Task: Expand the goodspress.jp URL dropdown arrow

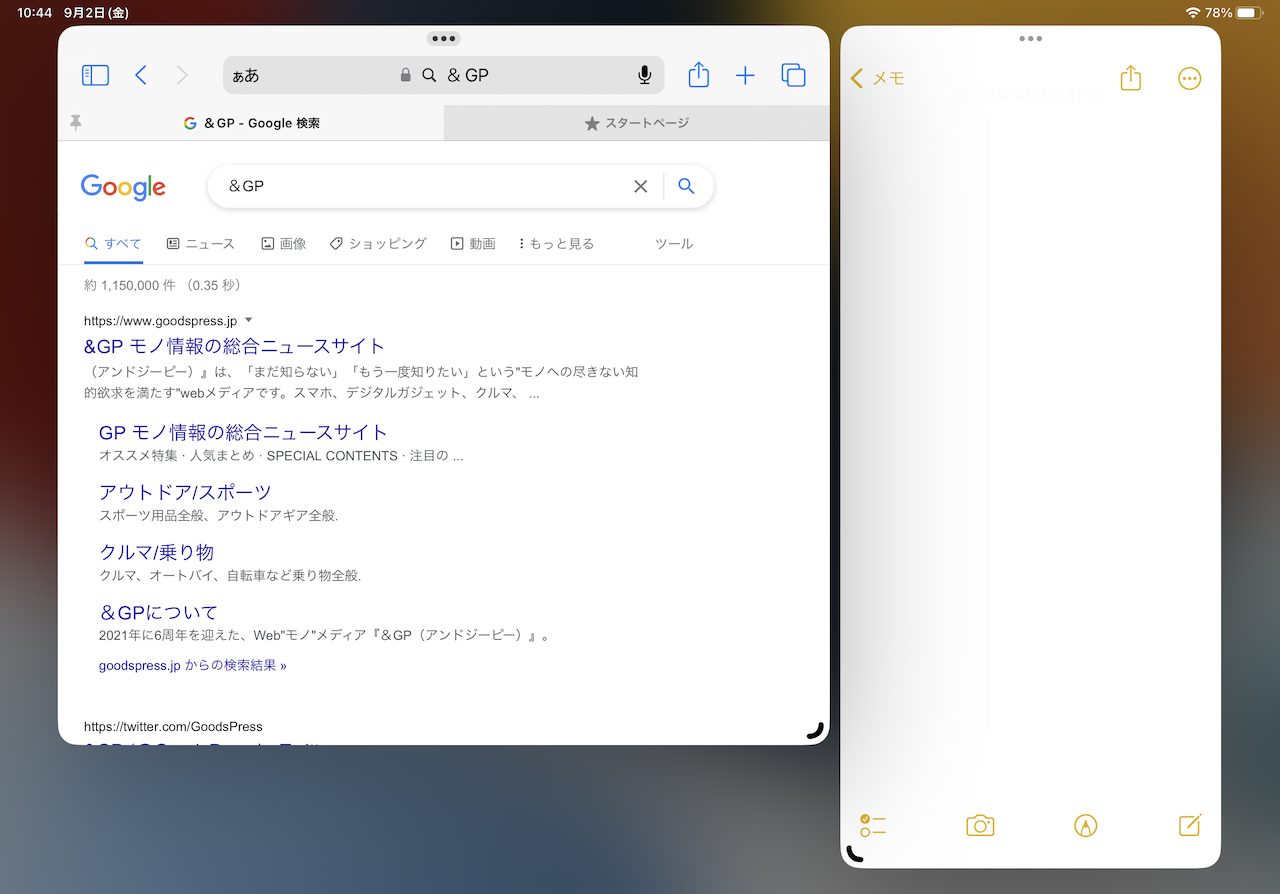Action: point(249,320)
